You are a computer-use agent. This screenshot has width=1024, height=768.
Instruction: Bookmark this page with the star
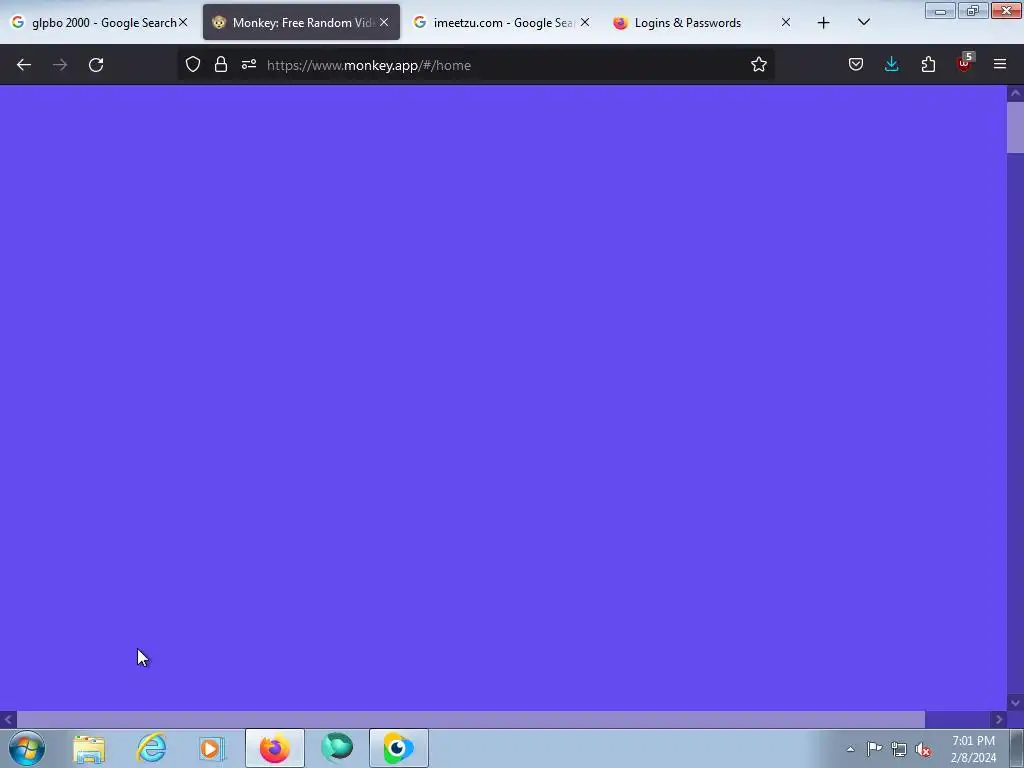pos(758,65)
